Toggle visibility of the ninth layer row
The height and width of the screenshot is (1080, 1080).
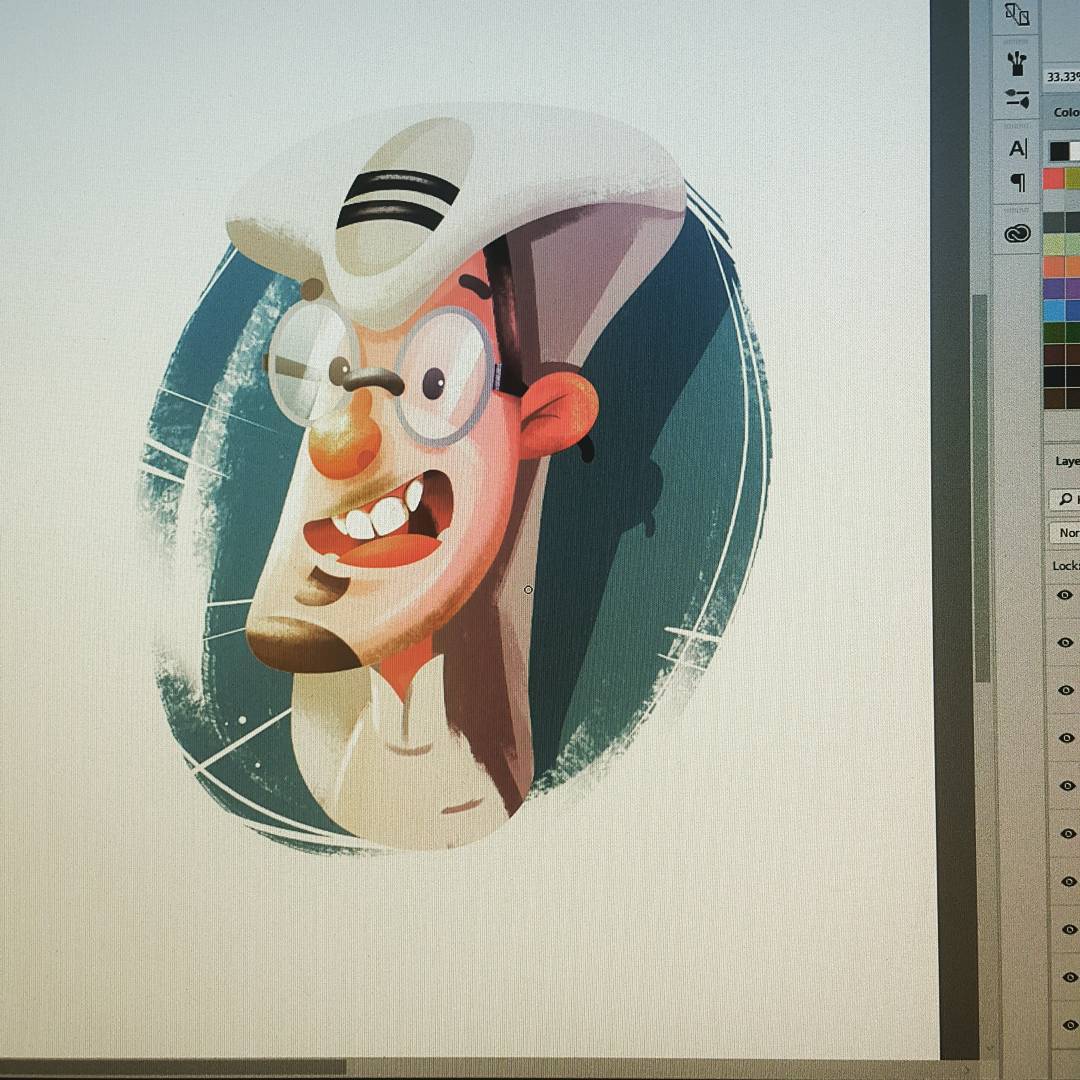tap(1070, 977)
